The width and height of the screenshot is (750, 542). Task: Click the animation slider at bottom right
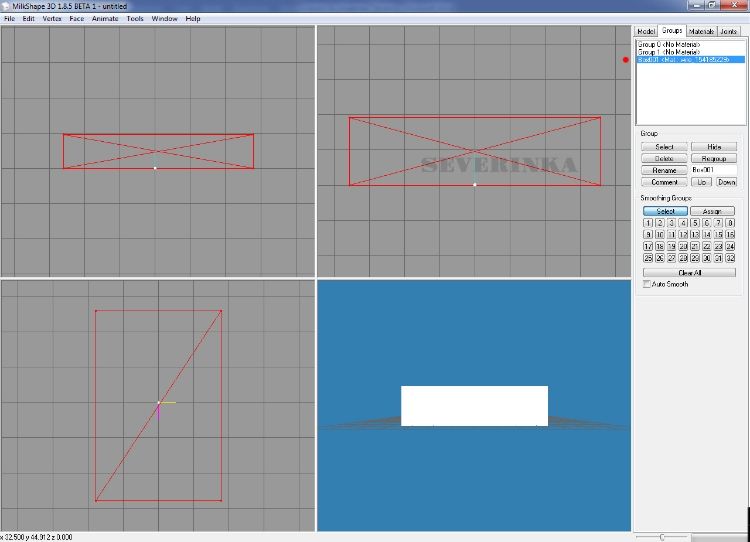click(x=661, y=537)
